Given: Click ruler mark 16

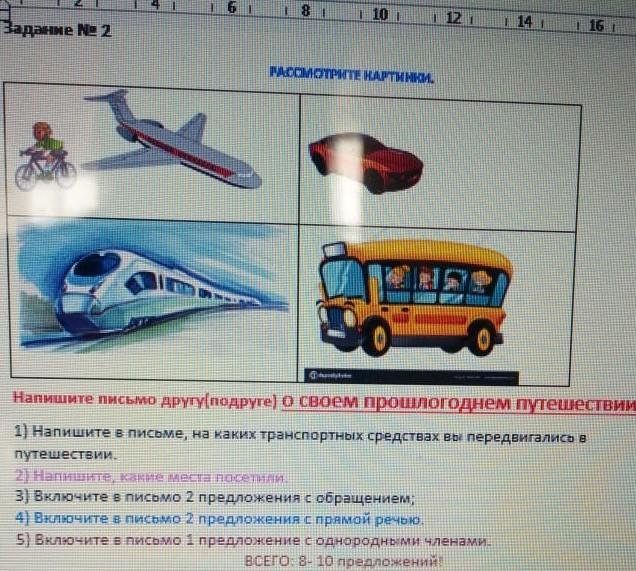Looking at the screenshot, I should point(596,26).
